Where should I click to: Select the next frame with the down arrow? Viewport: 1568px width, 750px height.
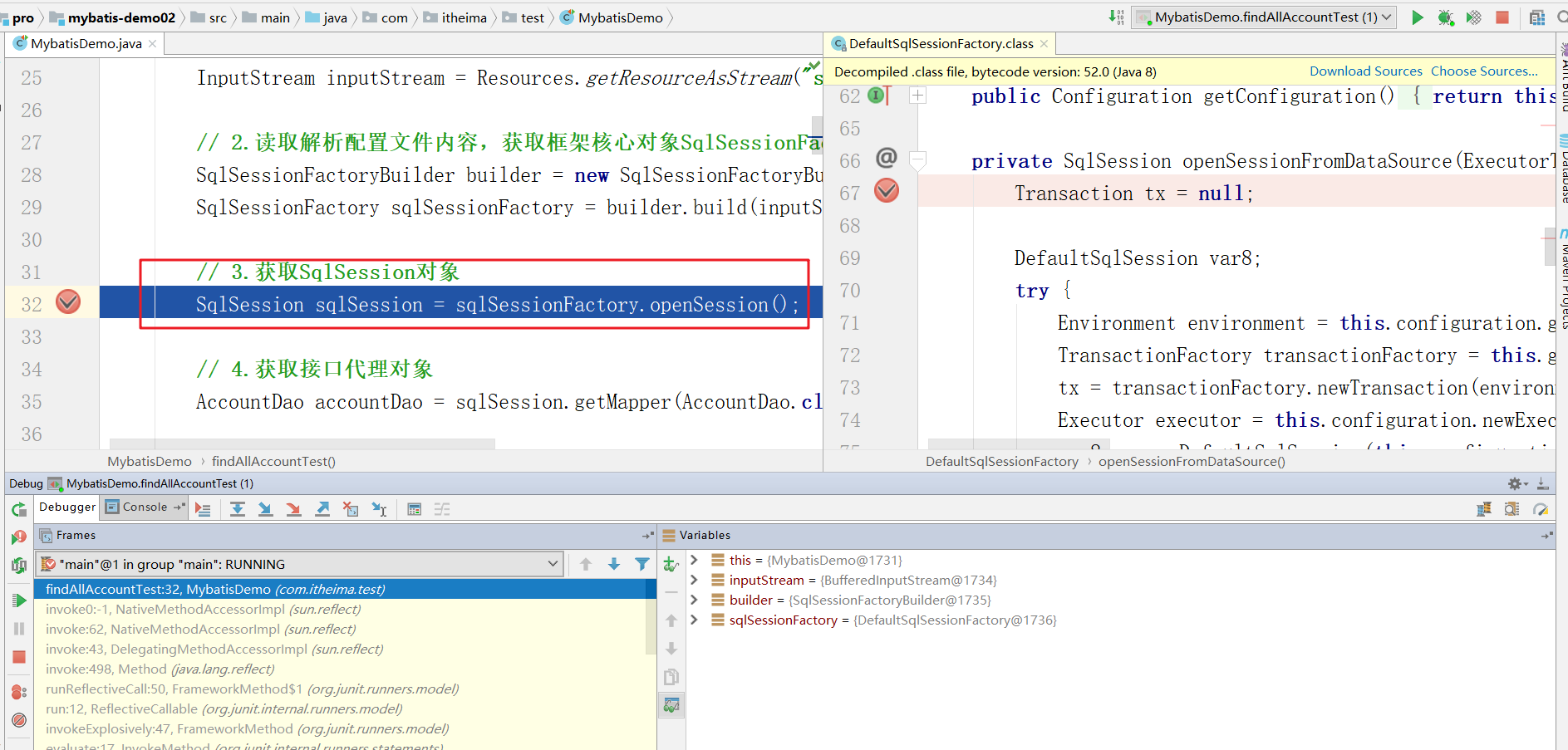coord(614,565)
